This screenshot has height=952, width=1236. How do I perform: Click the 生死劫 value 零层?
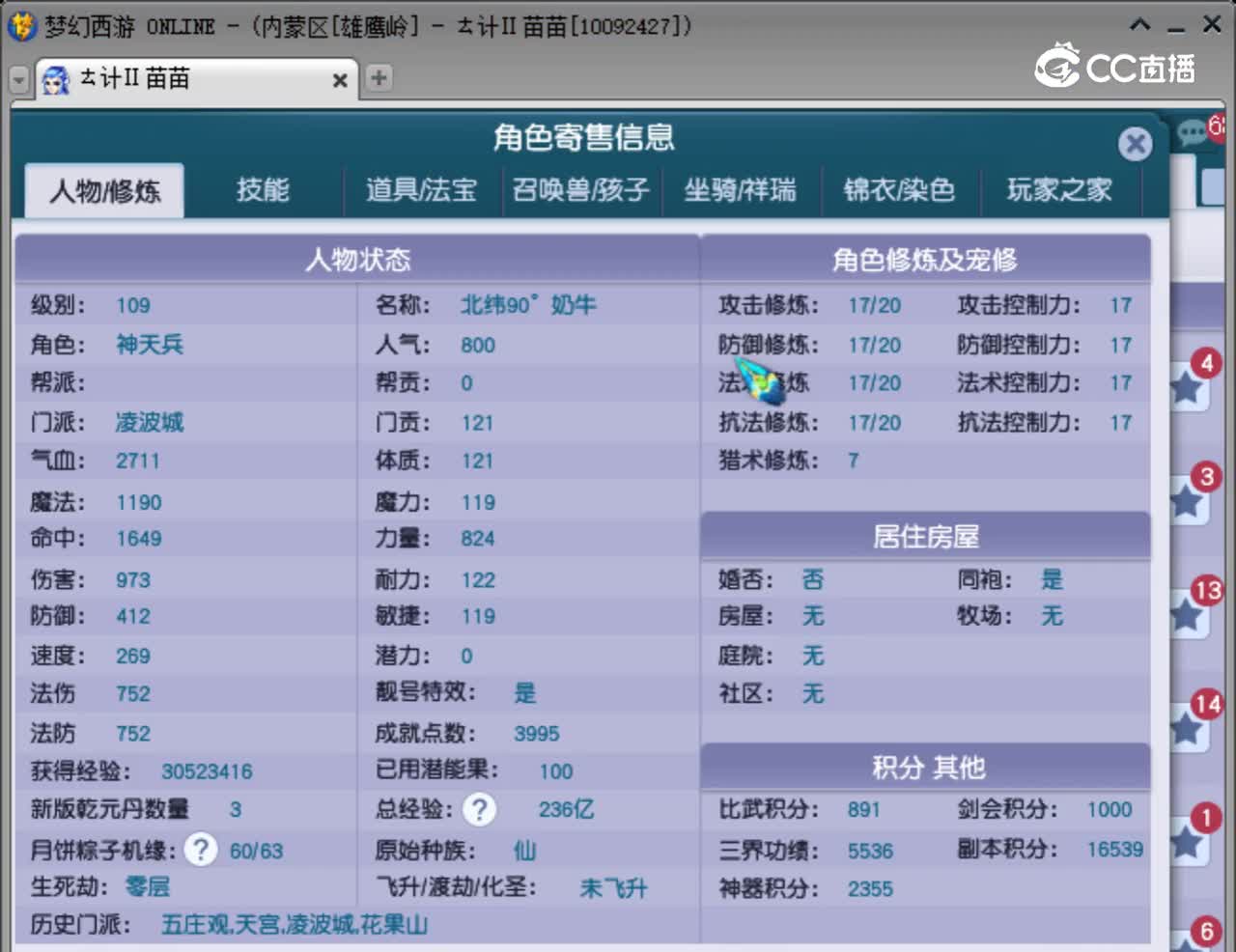click(148, 887)
